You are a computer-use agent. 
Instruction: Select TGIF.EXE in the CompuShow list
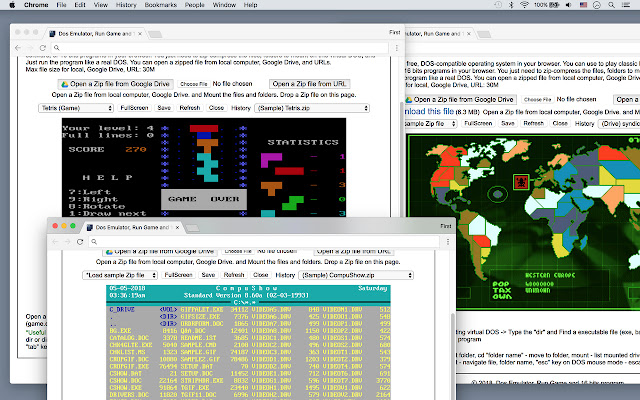(194, 387)
